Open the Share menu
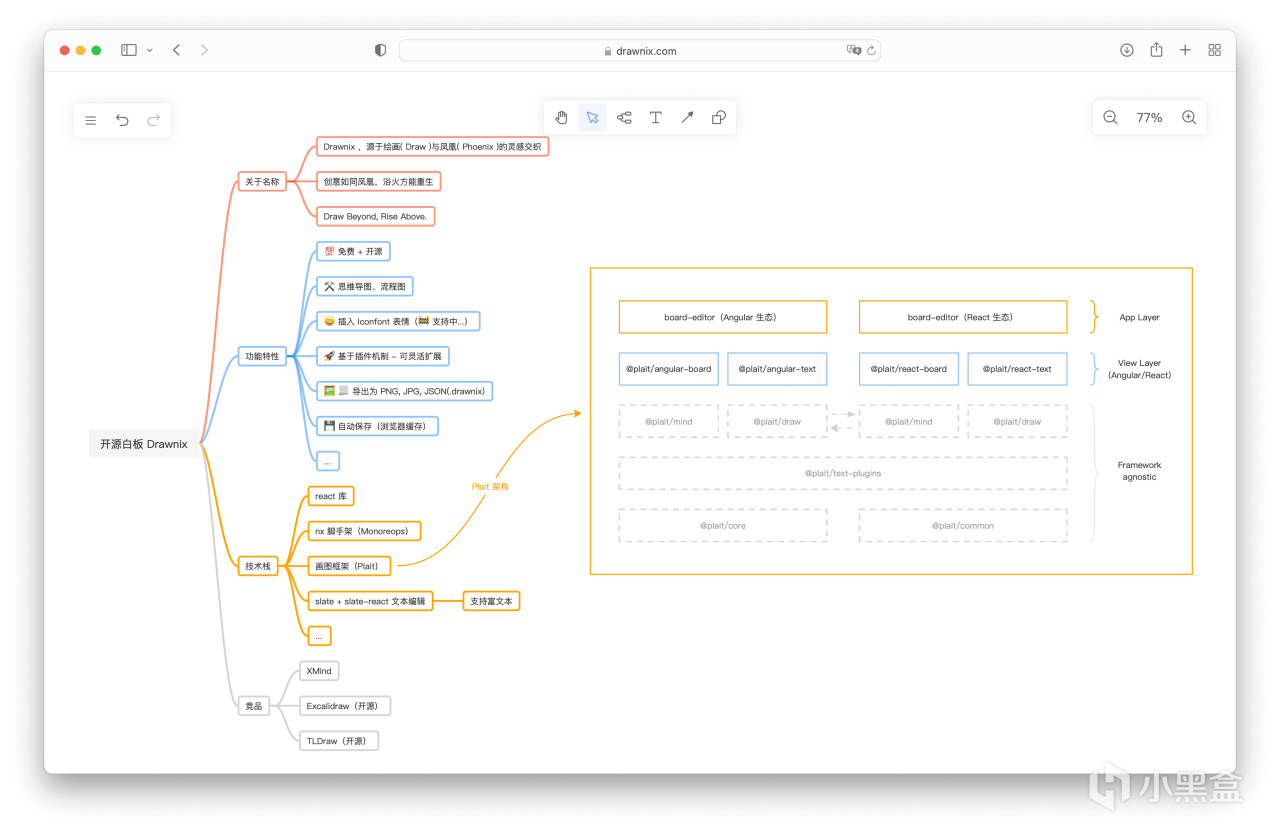1280x832 pixels. tap(1156, 49)
